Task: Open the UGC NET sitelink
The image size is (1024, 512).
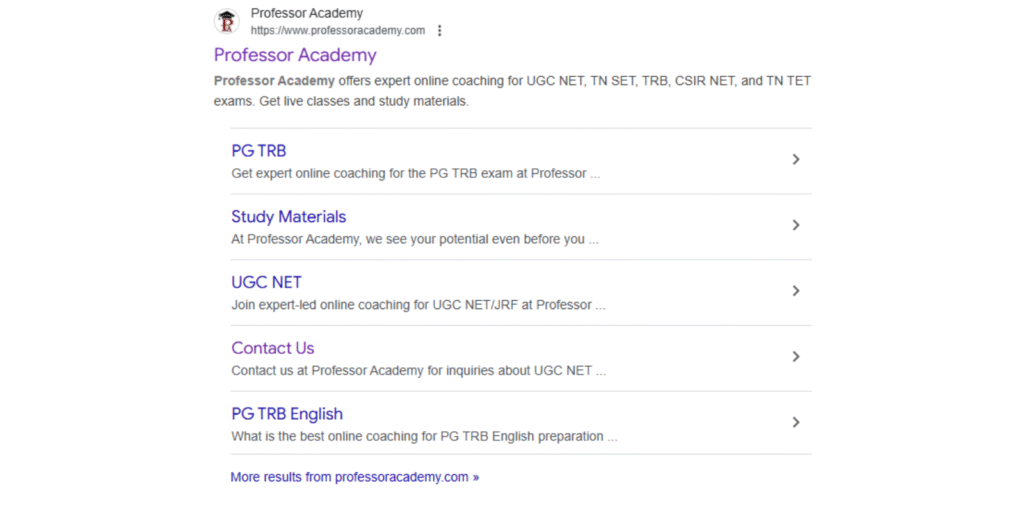Action: coord(266,283)
